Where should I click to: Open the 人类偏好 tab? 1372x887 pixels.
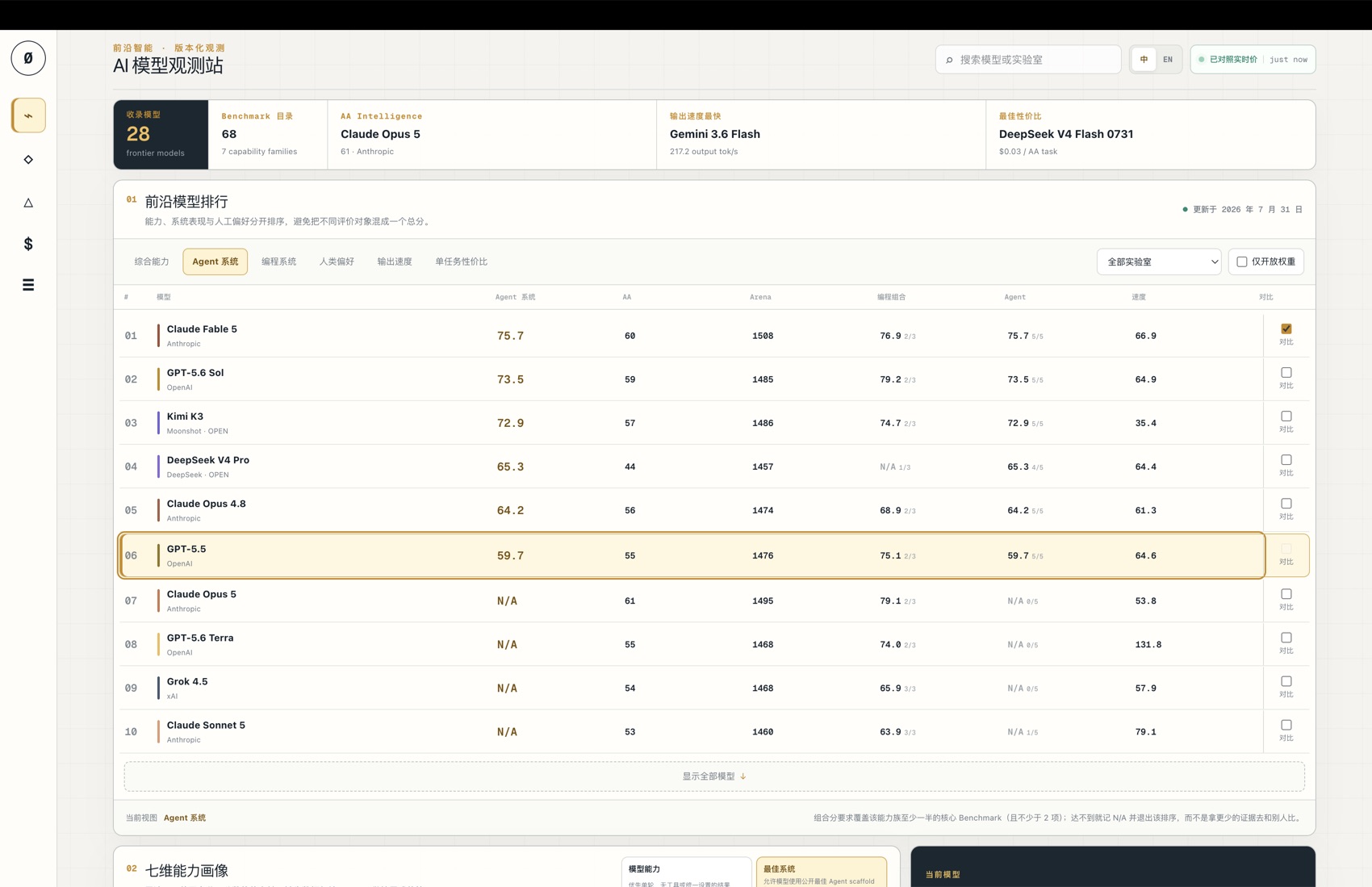(x=337, y=261)
